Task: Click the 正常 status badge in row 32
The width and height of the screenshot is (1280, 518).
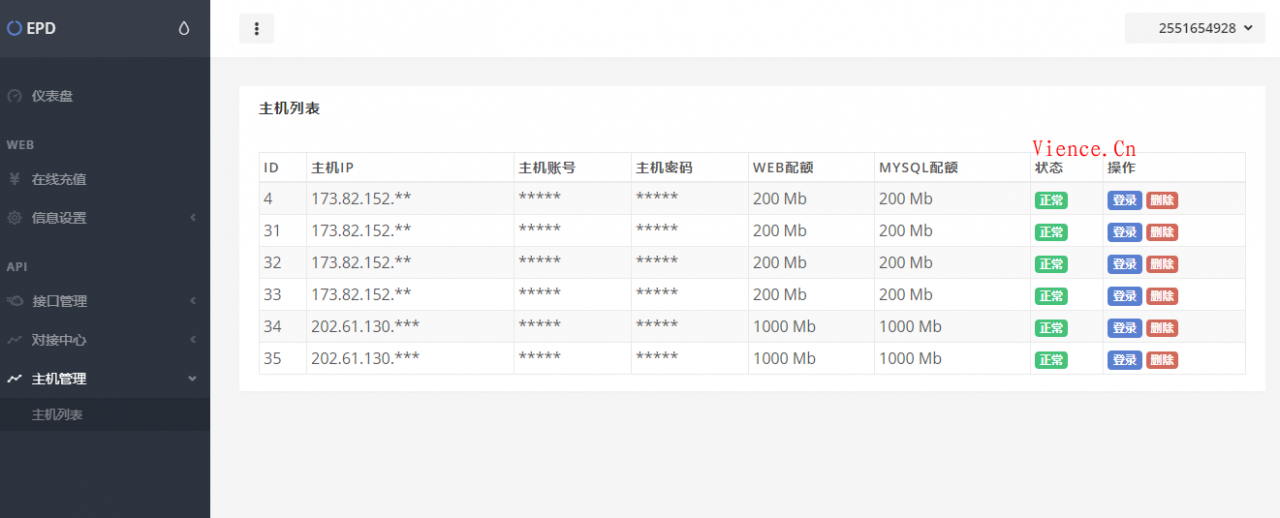Action: coord(1051,264)
